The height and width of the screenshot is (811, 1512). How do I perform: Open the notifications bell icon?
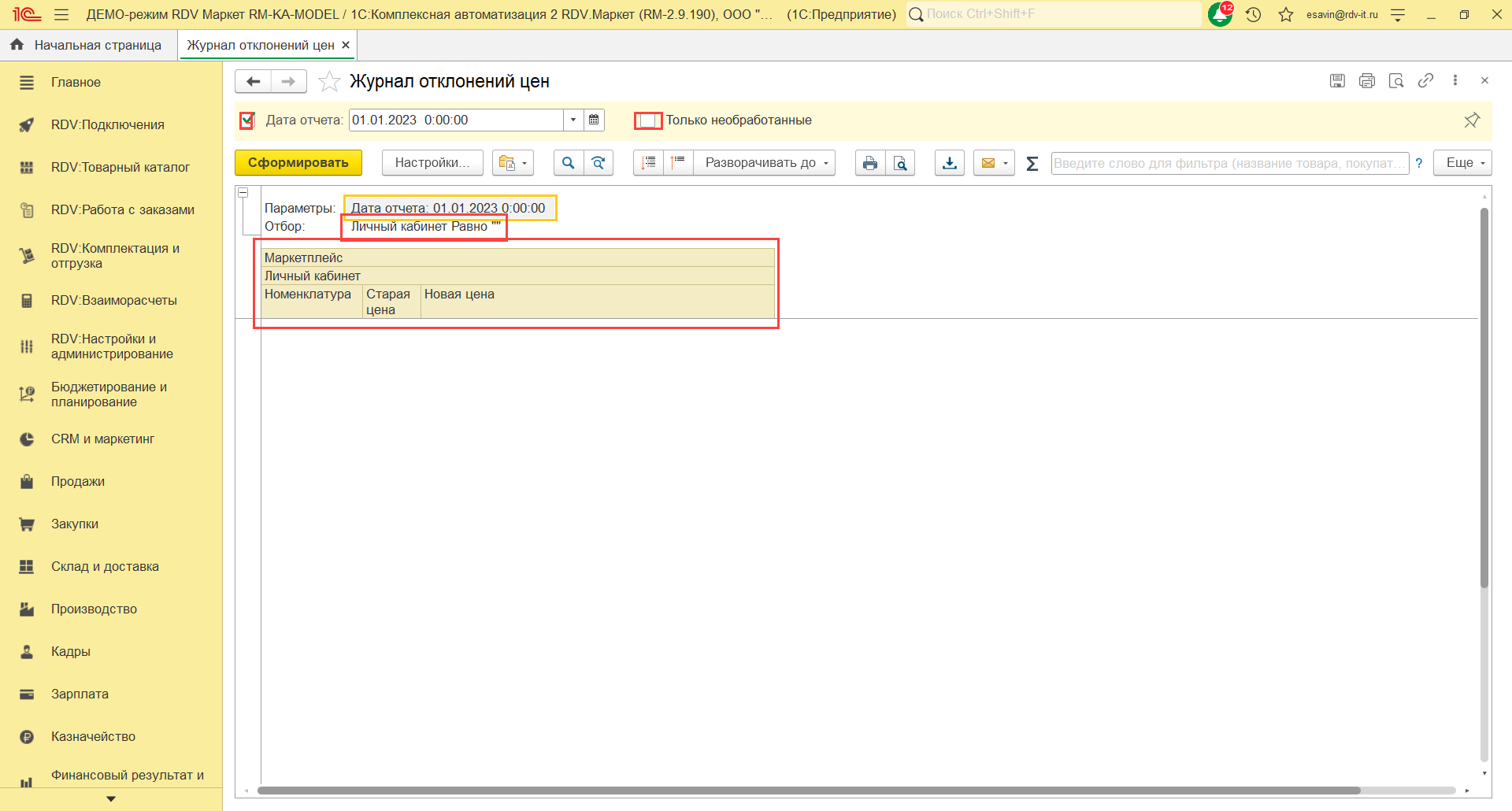1219,14
